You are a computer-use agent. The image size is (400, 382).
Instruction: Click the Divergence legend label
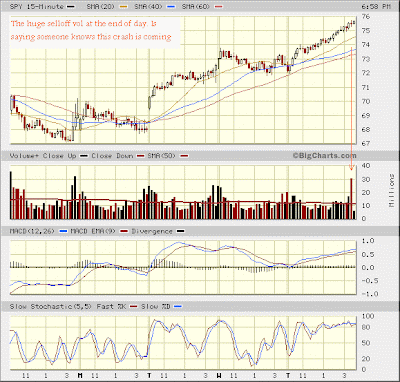coord(152,231)
